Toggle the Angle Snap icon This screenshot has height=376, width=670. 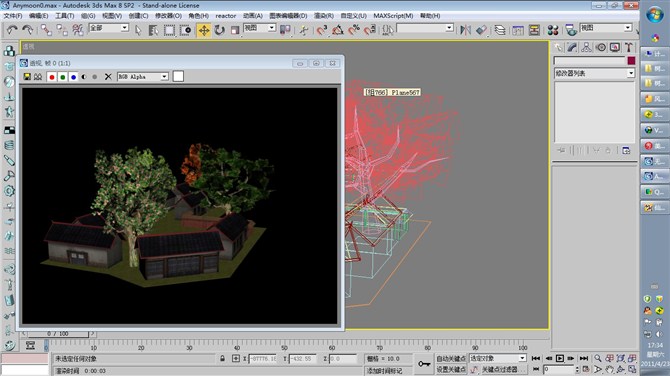pos(338,30)
